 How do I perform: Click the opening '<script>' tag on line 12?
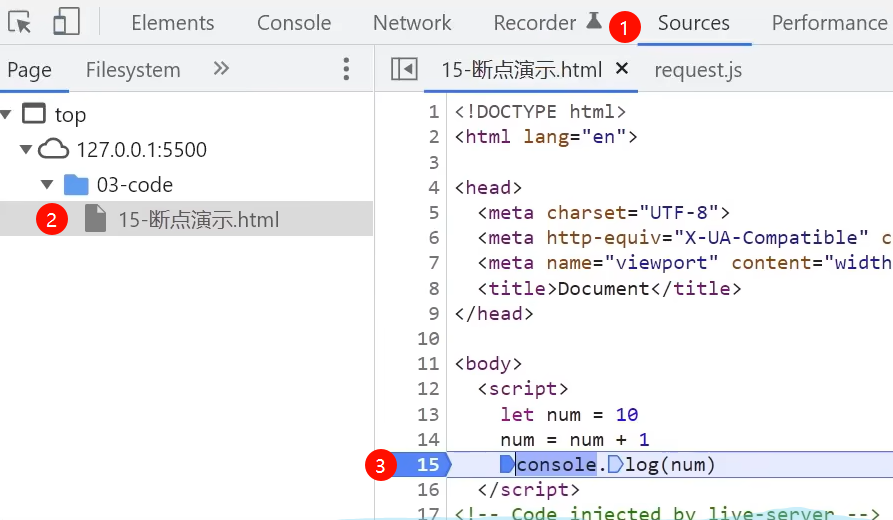[x=523, y=389]
